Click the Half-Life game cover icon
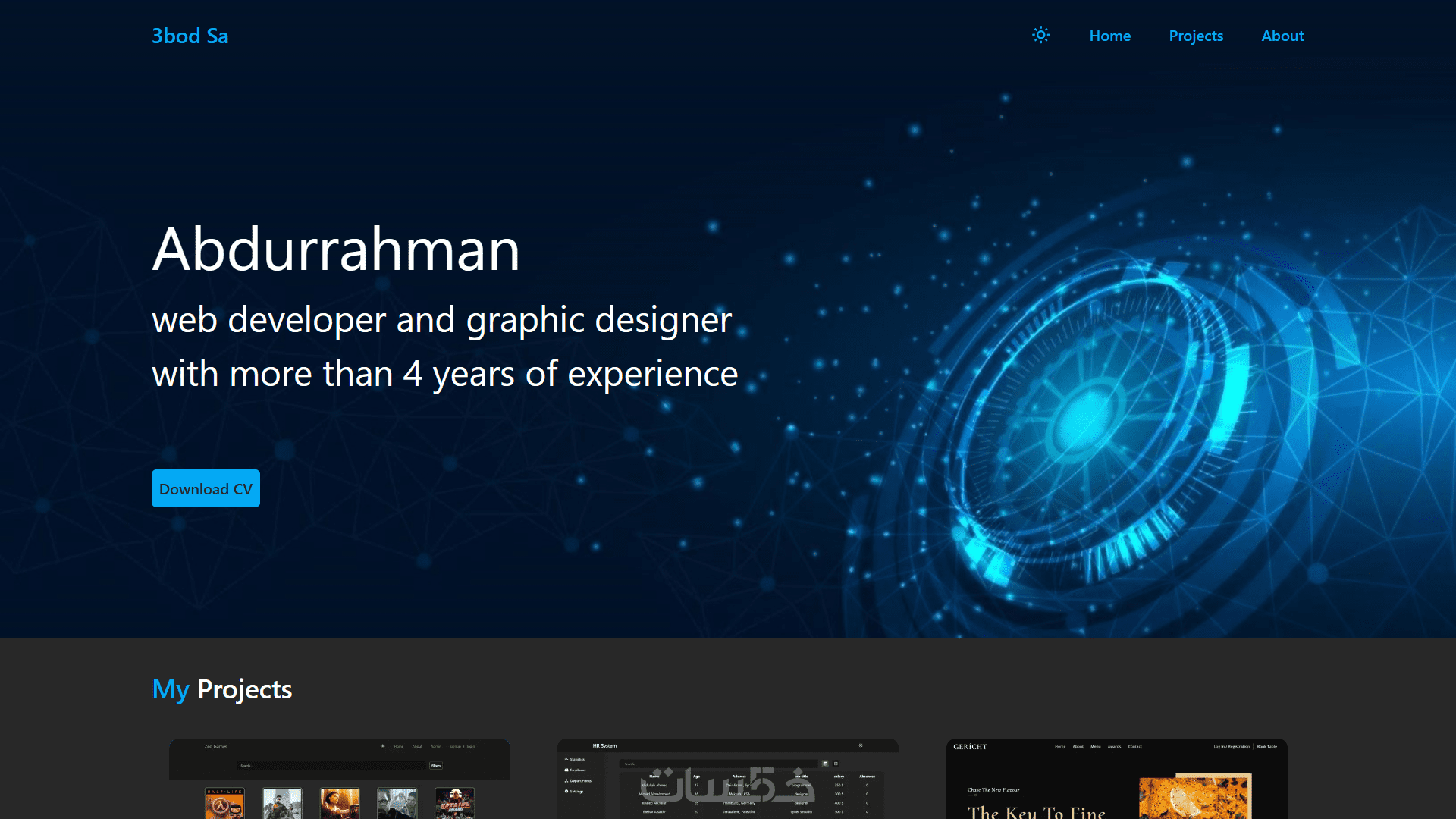 point(224,803)
